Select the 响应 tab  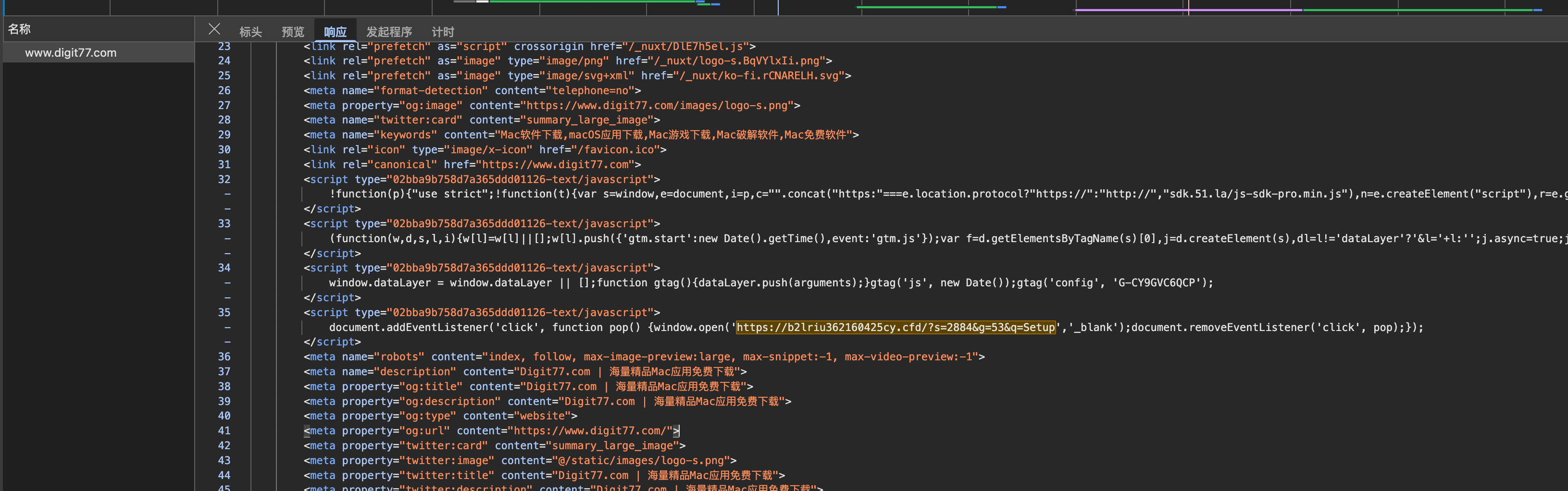[x=335, y=32]
